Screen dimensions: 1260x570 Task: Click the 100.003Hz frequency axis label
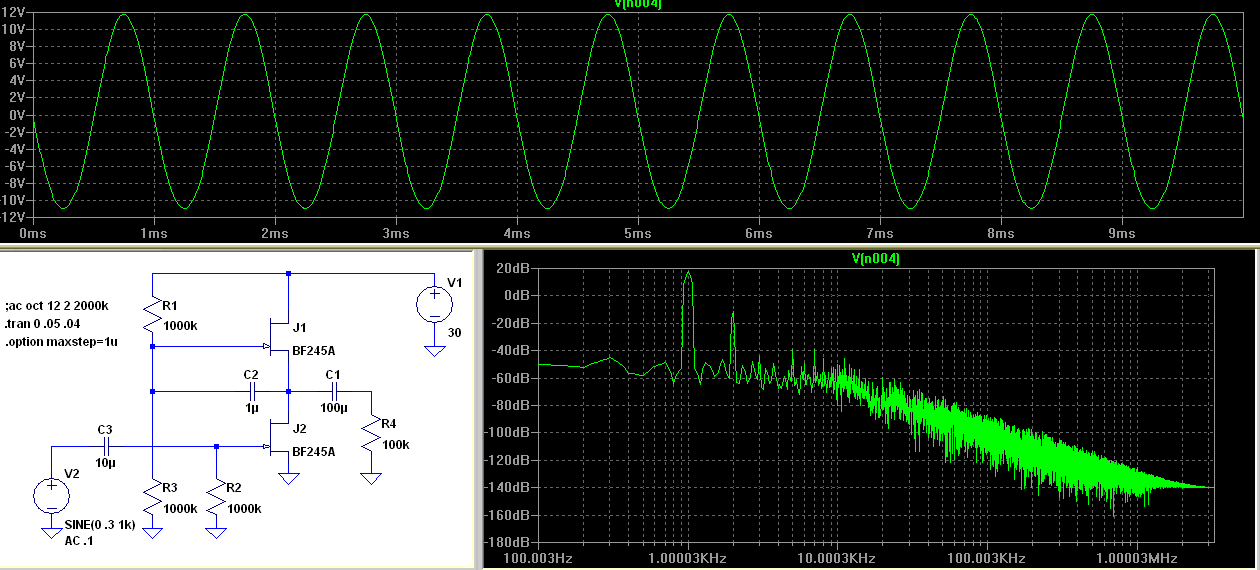tap(538, 558)
